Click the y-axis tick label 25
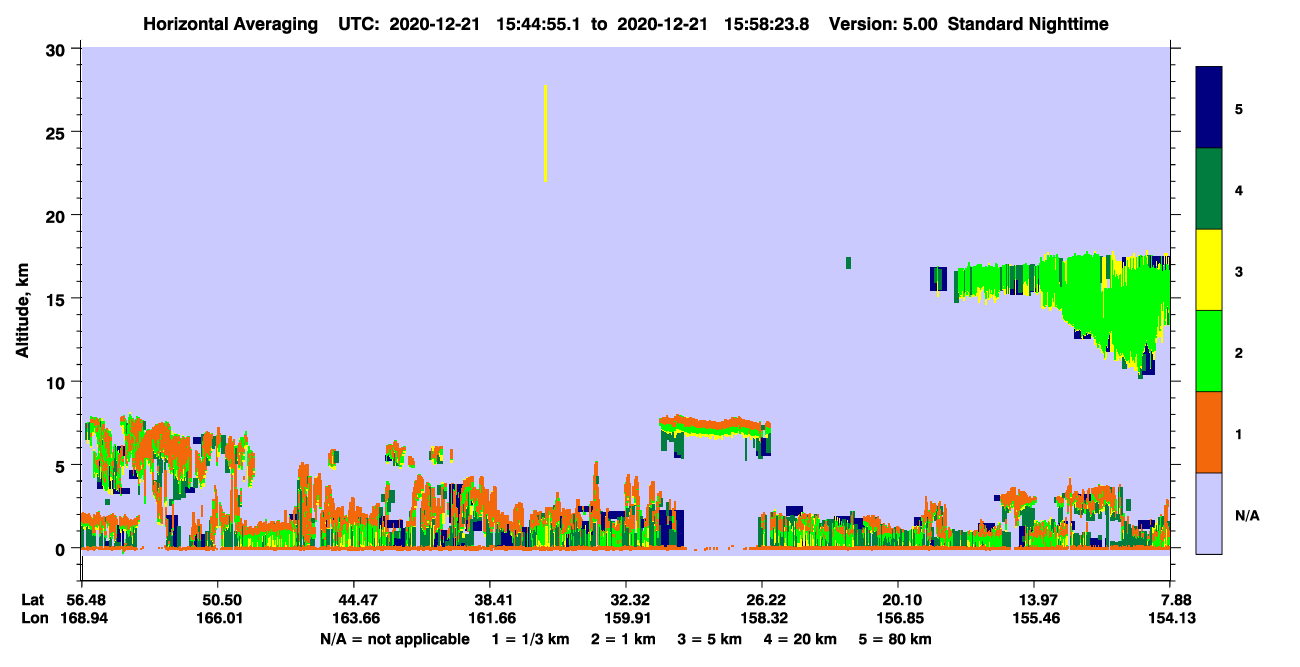 coord(57,132)
